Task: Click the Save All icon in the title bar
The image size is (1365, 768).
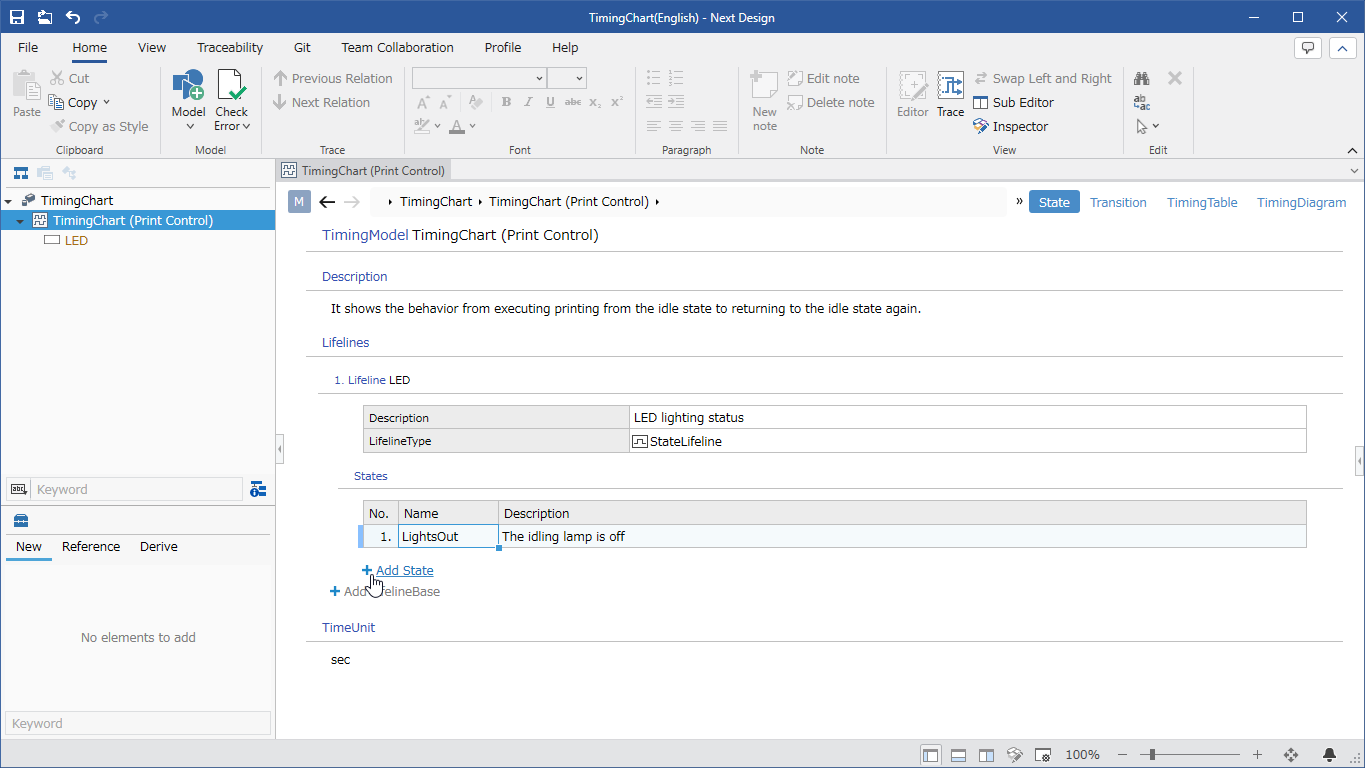Action: coord(45,17)
